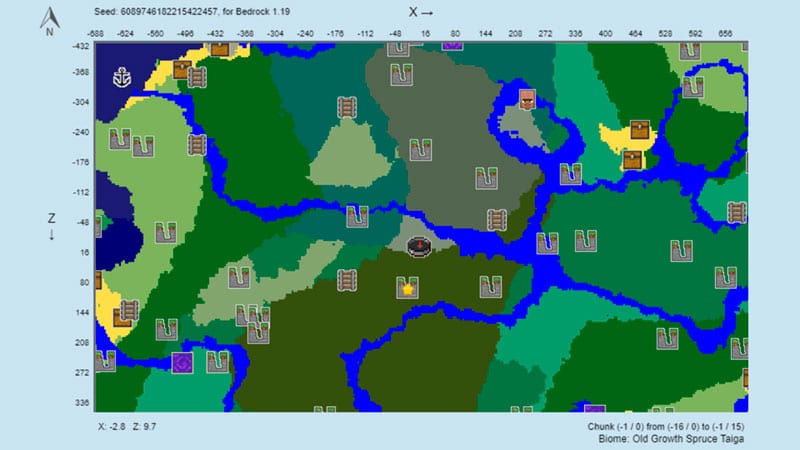Viewport: 800px width, 450px height.
Task: Select the mineshaft icon next to the top-left chest
Action: coord(197,77)
